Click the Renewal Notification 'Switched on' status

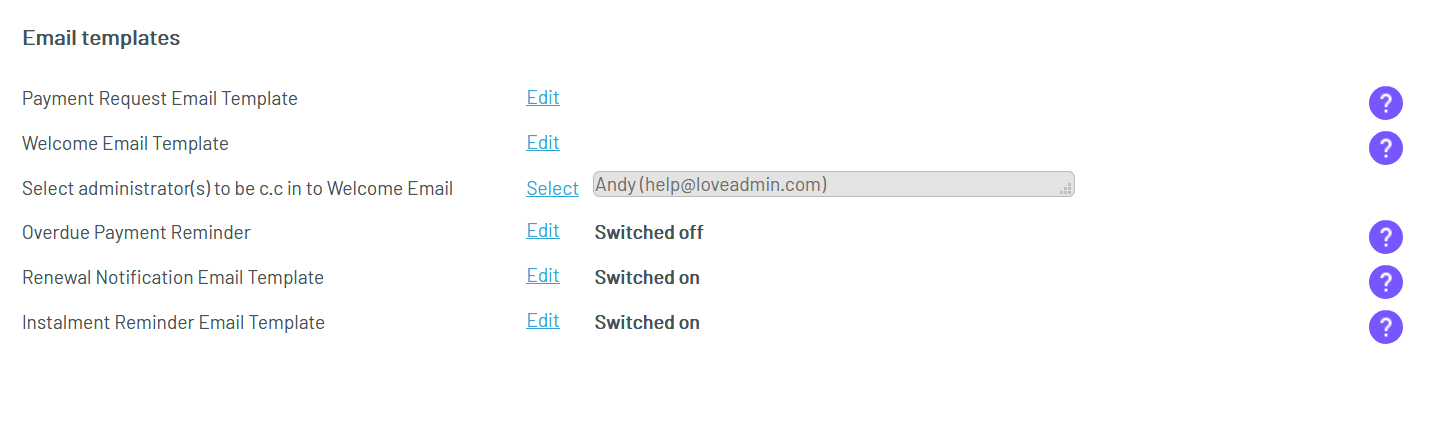647,278
